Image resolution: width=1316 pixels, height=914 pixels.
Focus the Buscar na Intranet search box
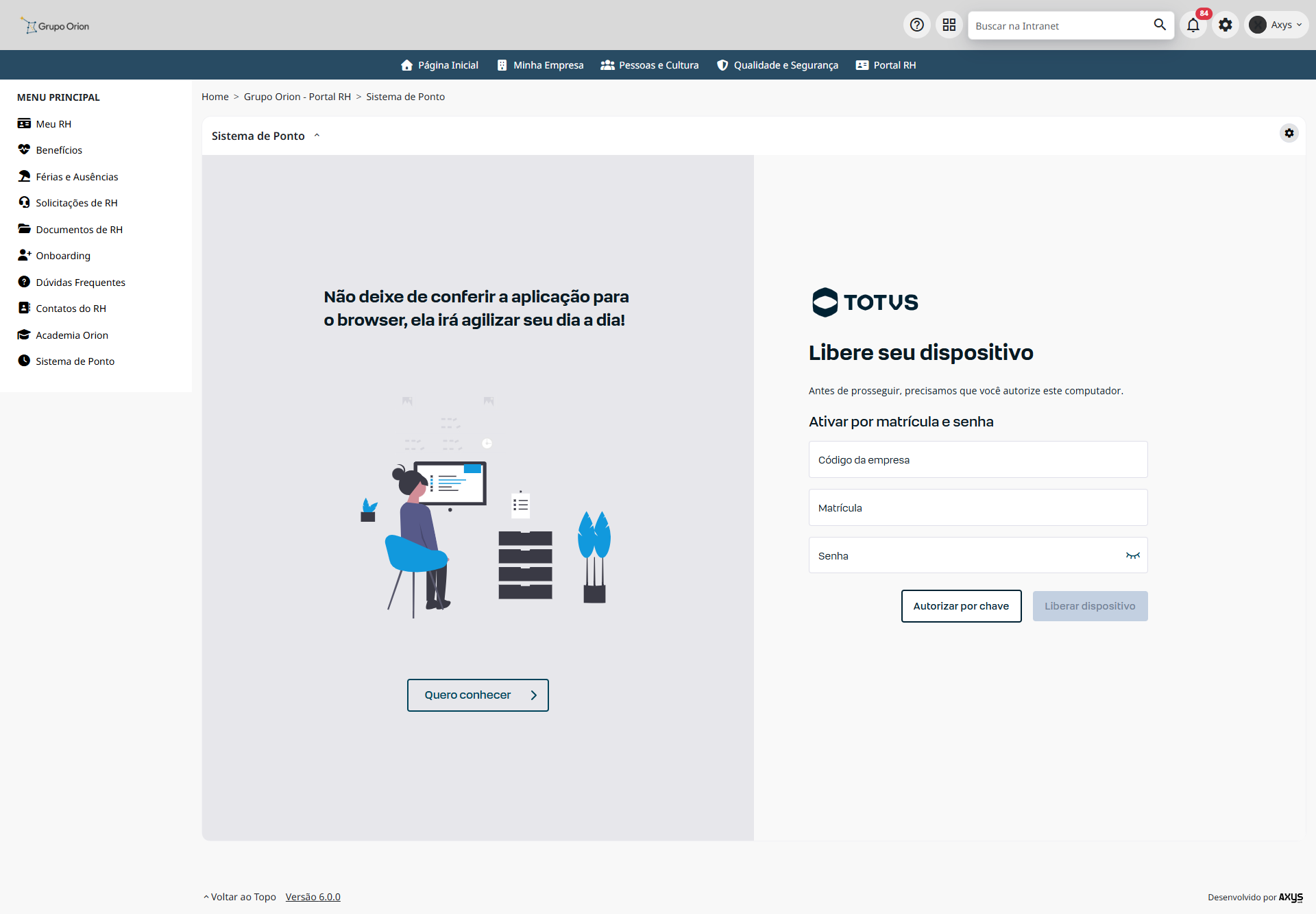(1060, 25)
